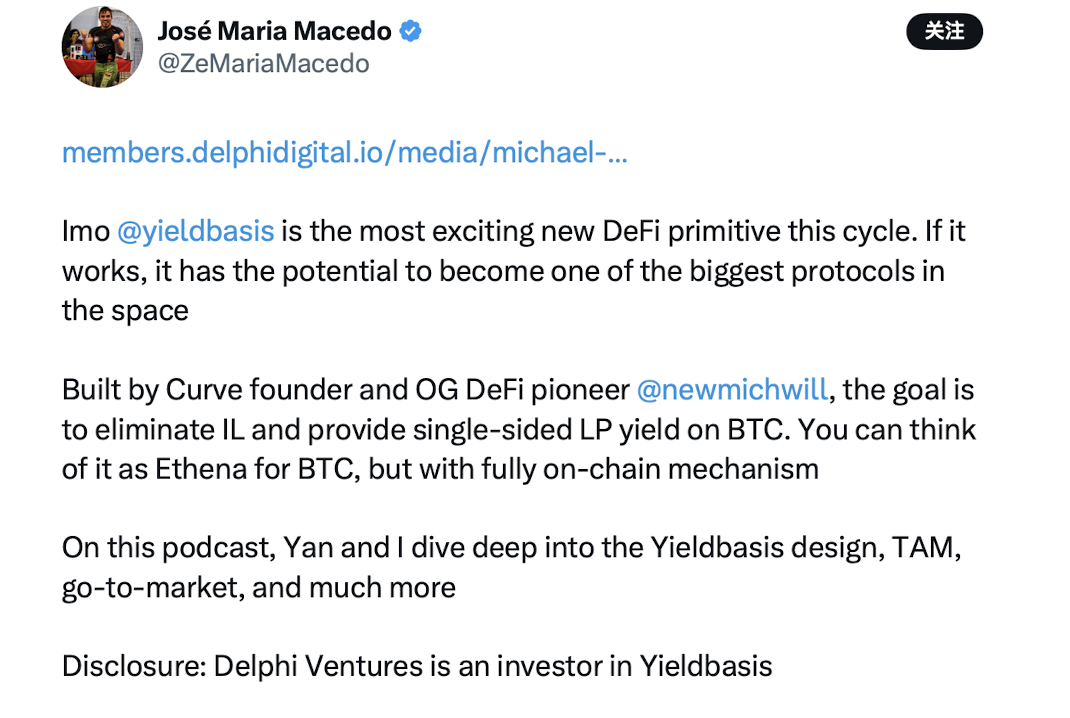Click the @ZeMariaMacedo handle
The width and height of the screenshot is (1070, 718).
[x=263, y=63]
